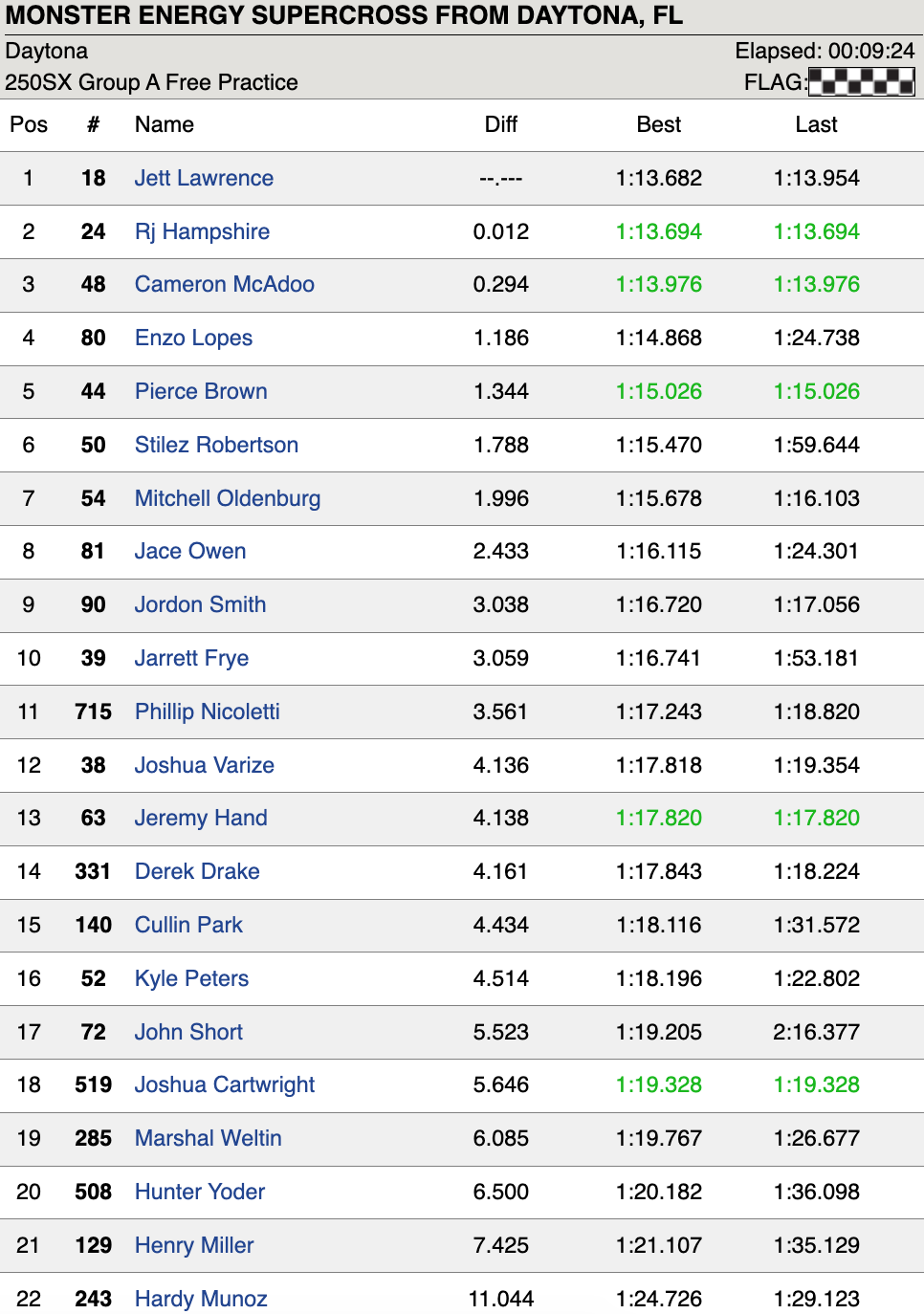
Task: Open Rj Hampshire rider link
Action: coord(202,231)
